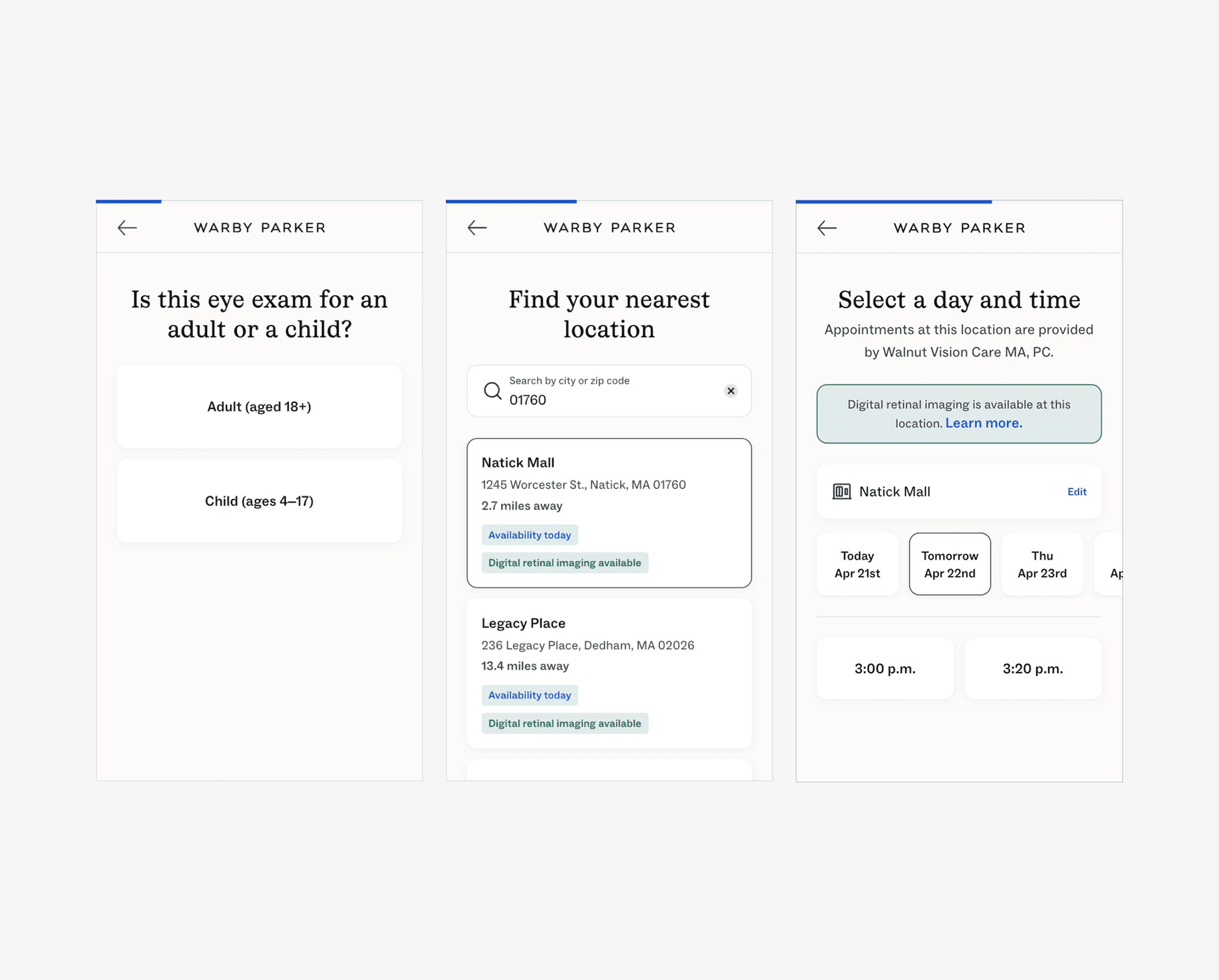This screenshot has height=980, width=1219.
Task: Choose Adult (aged 18+) option
Action: [x=259, y=407]
